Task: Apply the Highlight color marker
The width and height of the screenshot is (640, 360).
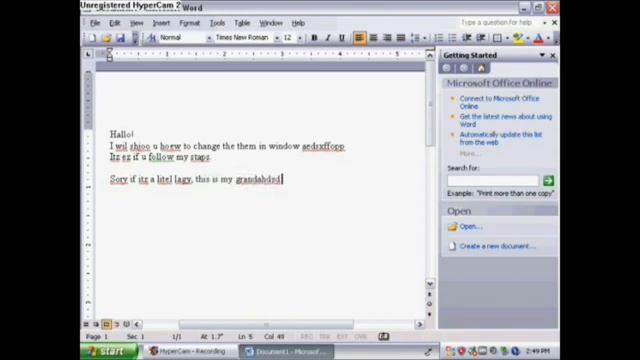Action: click(518, 38)
